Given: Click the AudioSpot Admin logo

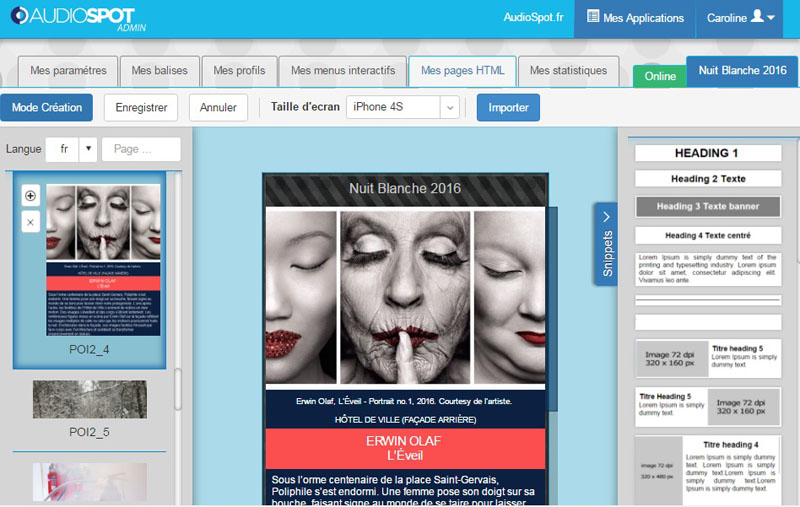Looking at the screenshot, I should click(78, 18).
